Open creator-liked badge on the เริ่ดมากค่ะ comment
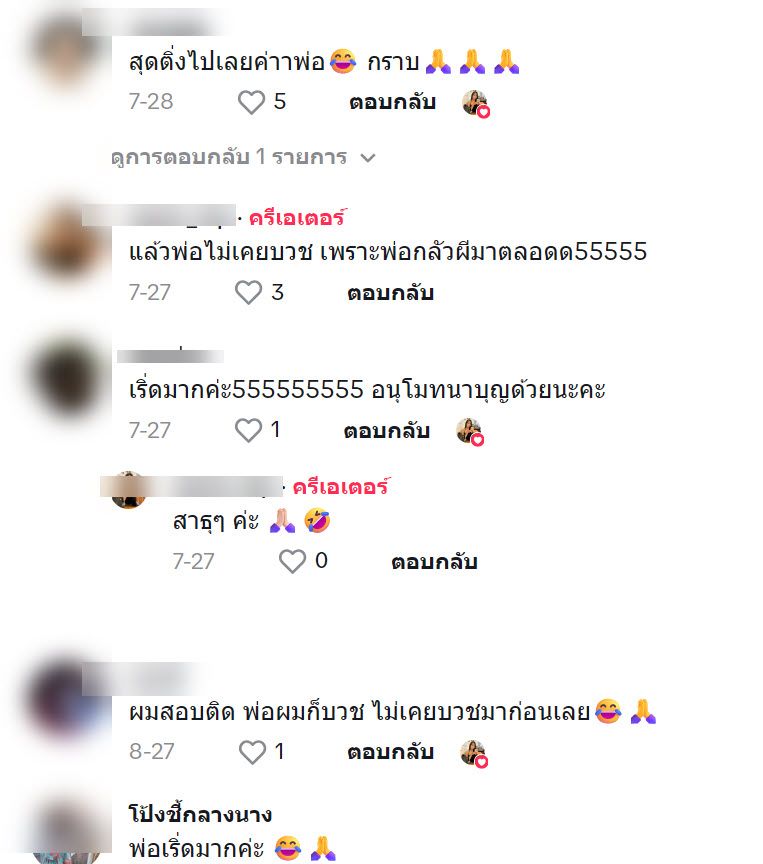The image size is (763, 864). [x=470, y=431]
